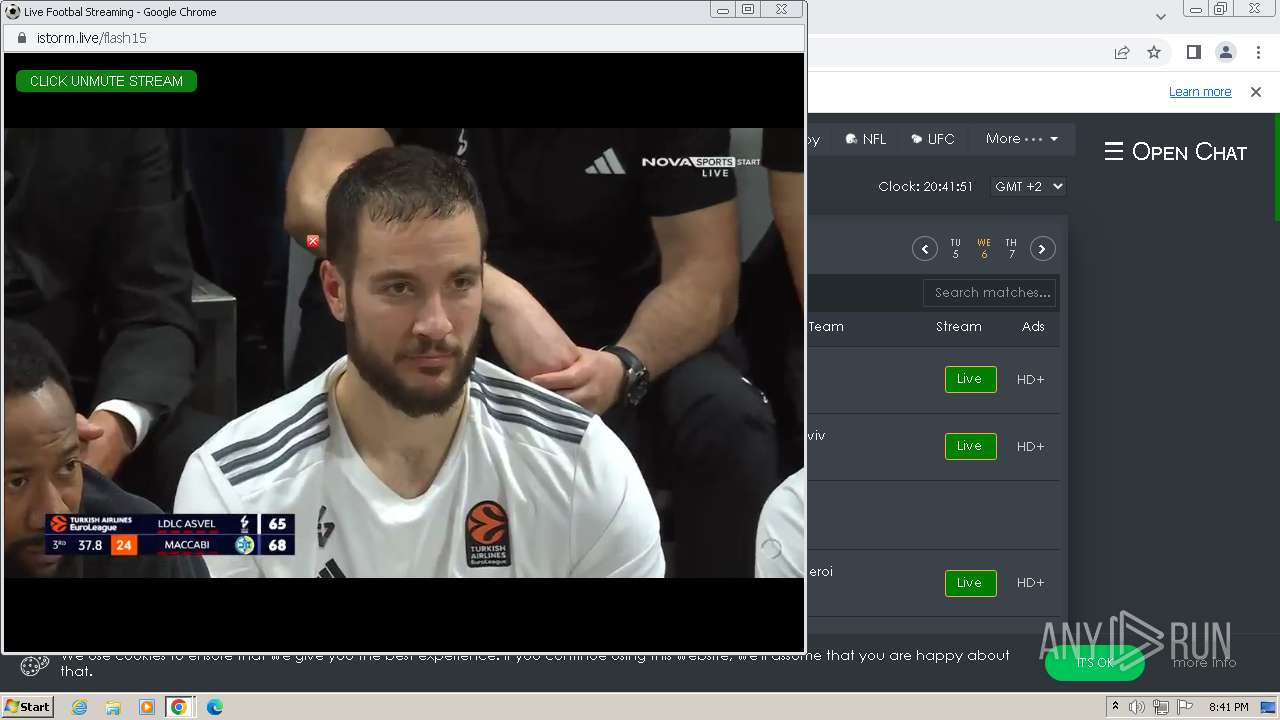Select Wednesday 6 in date picker

[984, 249]
